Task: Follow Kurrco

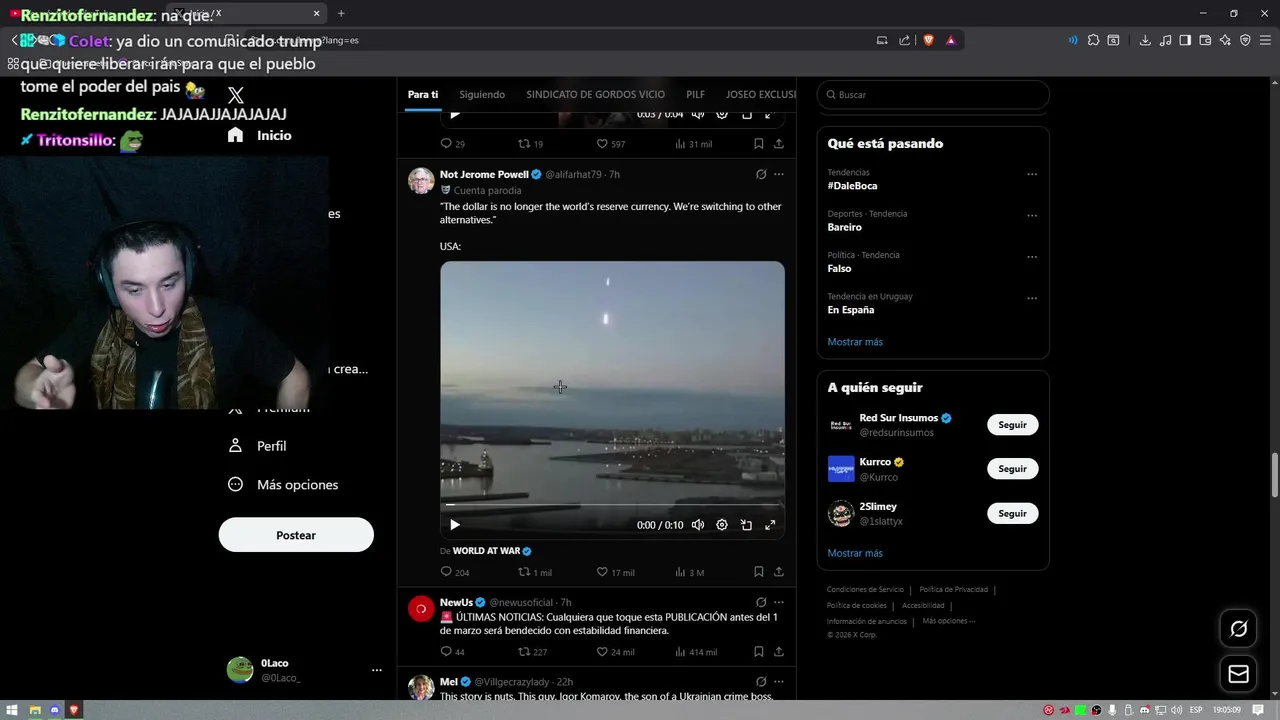Action: tap(1012, 469)
